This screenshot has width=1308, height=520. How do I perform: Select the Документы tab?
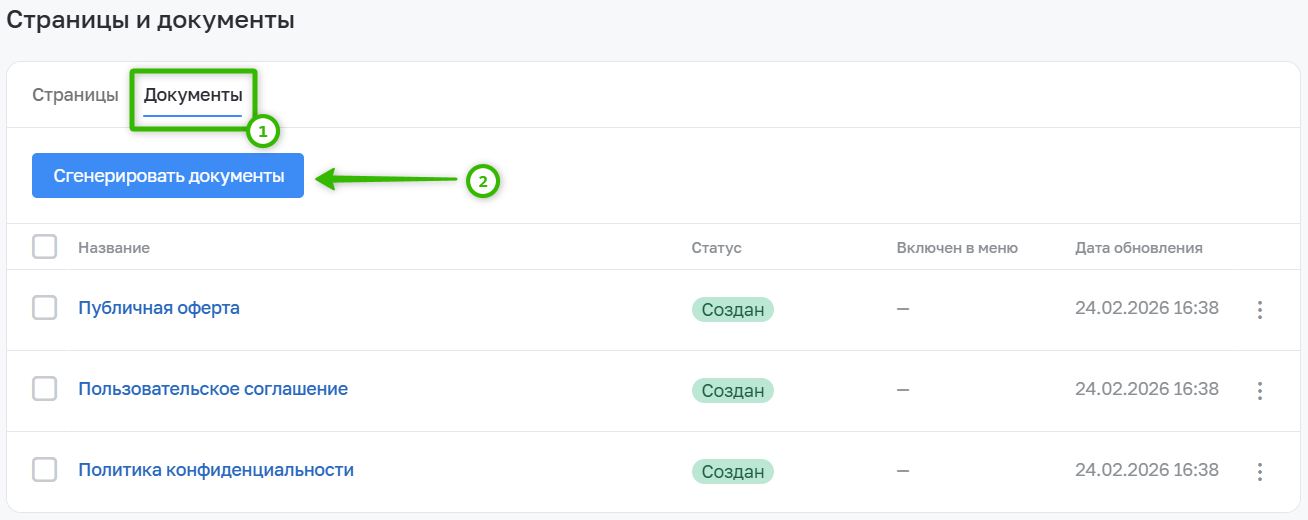[x=193, y=96]
